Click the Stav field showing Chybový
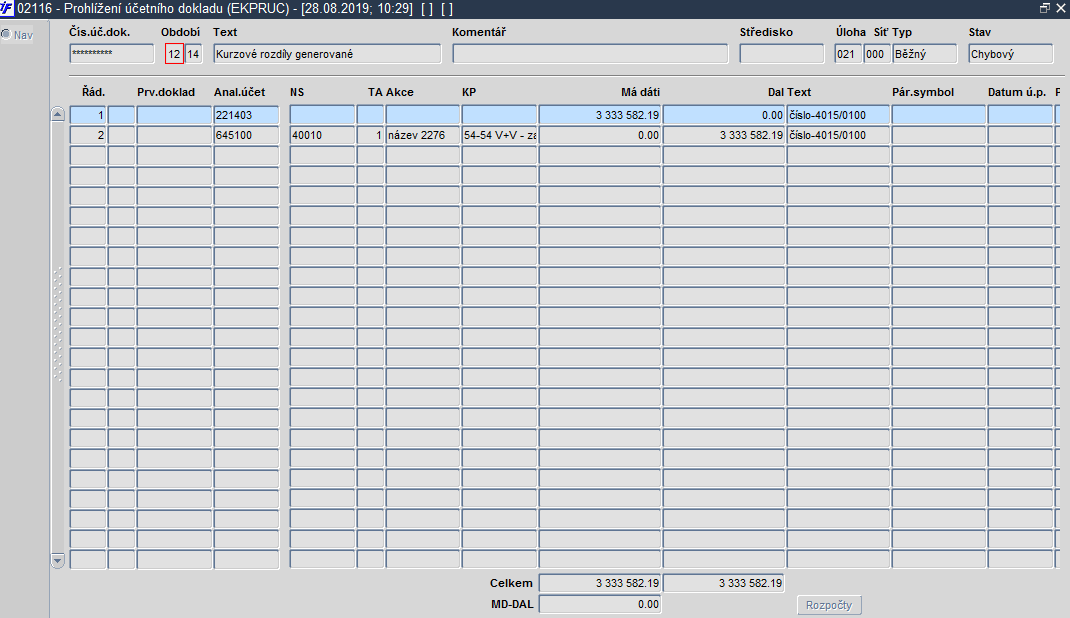Viewport: 1070px width, 618px height. click(1011, 54)
